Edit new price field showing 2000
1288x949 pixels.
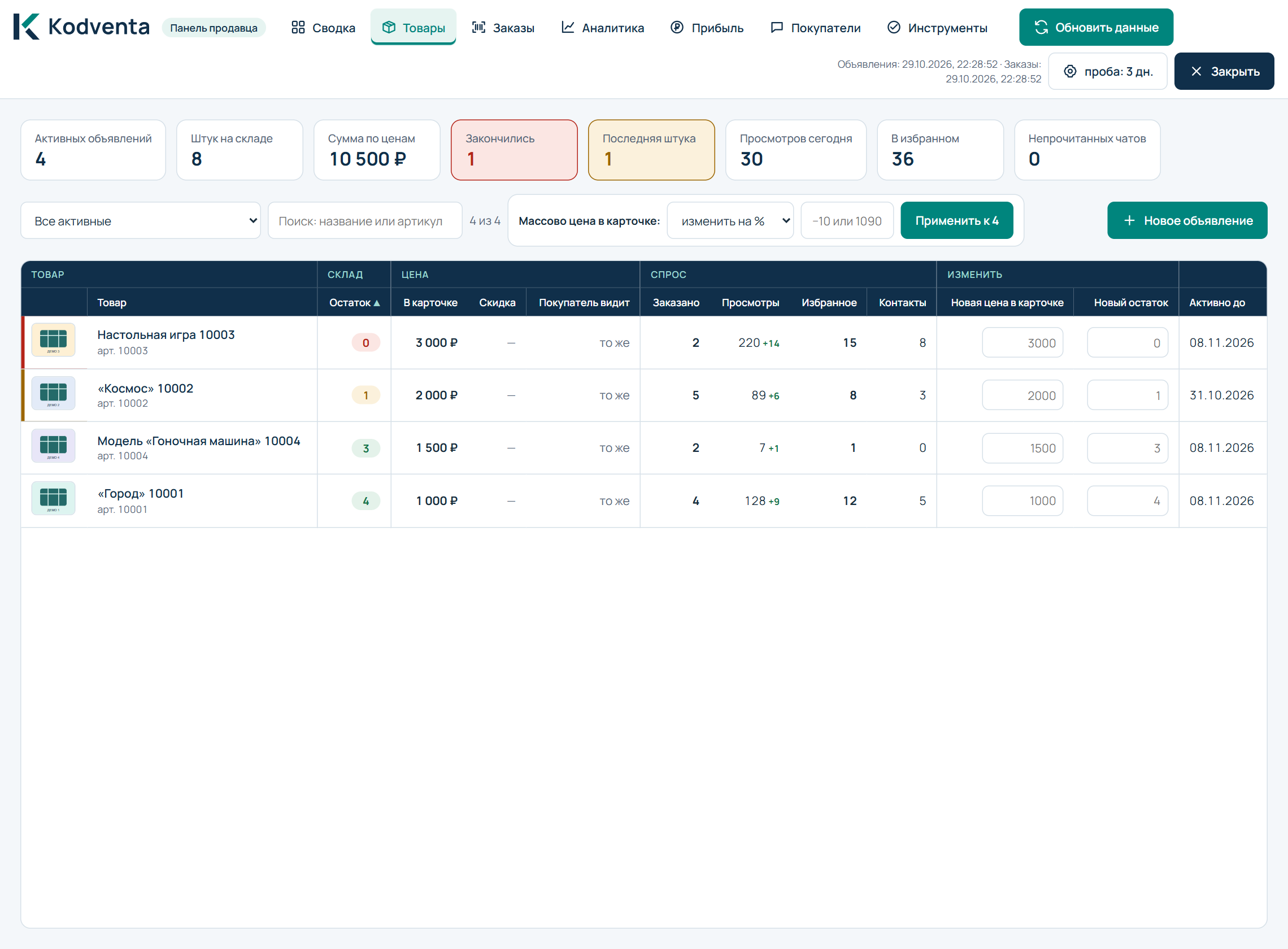[x=1022, y=395]
